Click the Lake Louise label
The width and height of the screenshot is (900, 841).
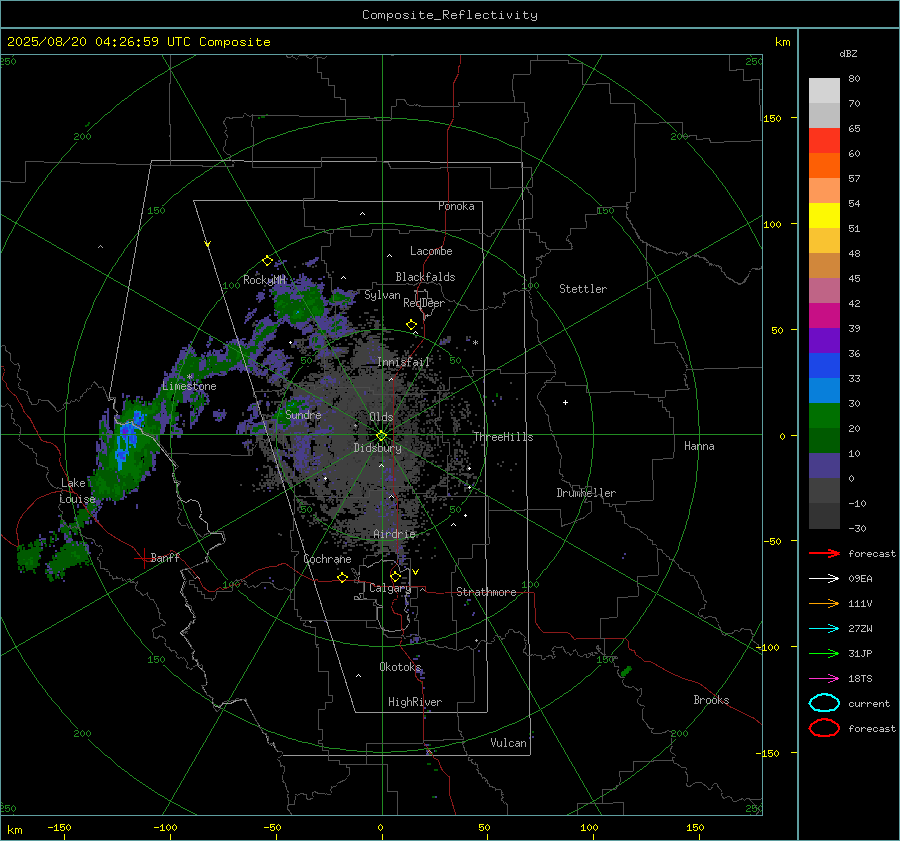point(77,491)
